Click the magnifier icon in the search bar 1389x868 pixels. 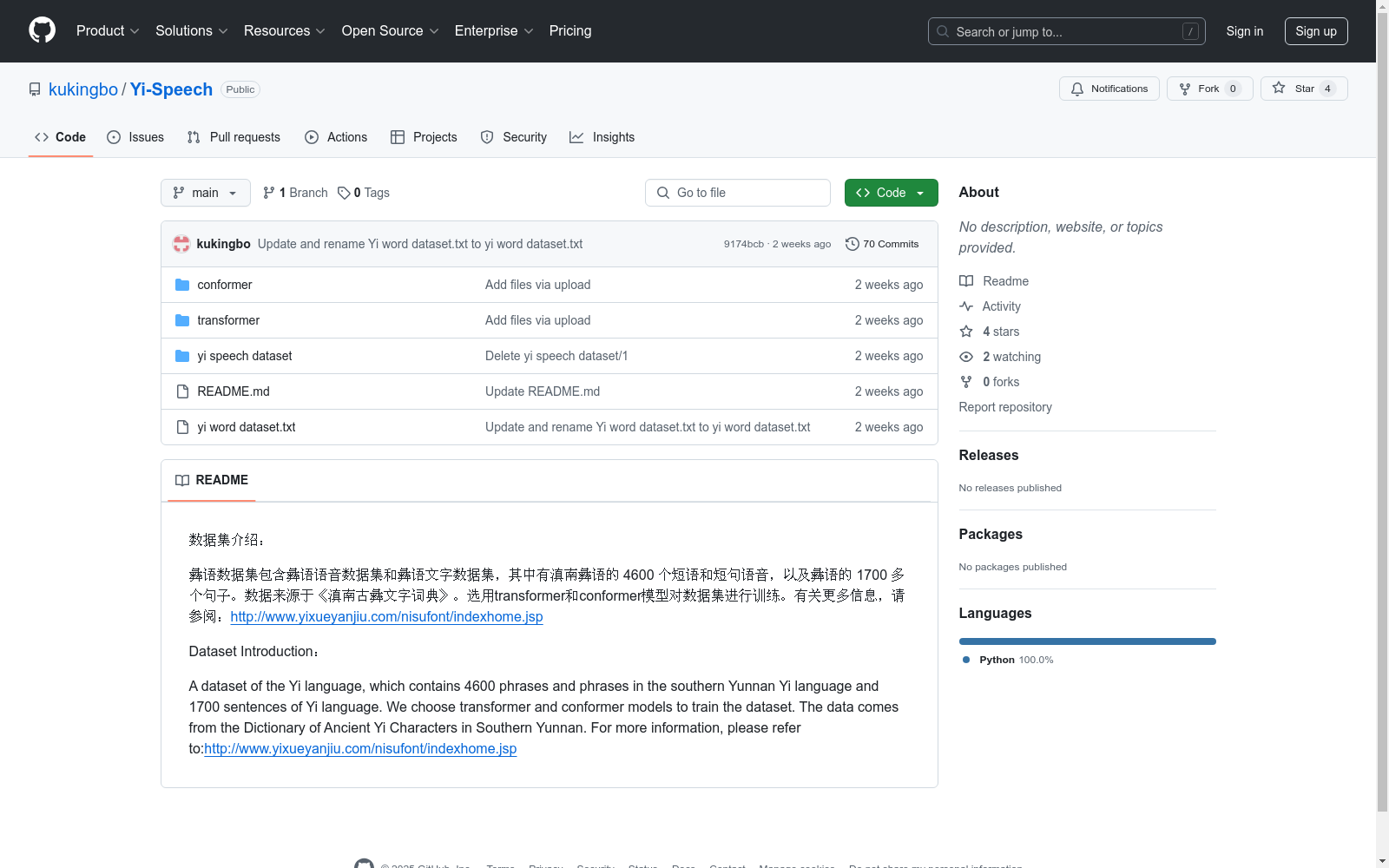pos(943,31)
